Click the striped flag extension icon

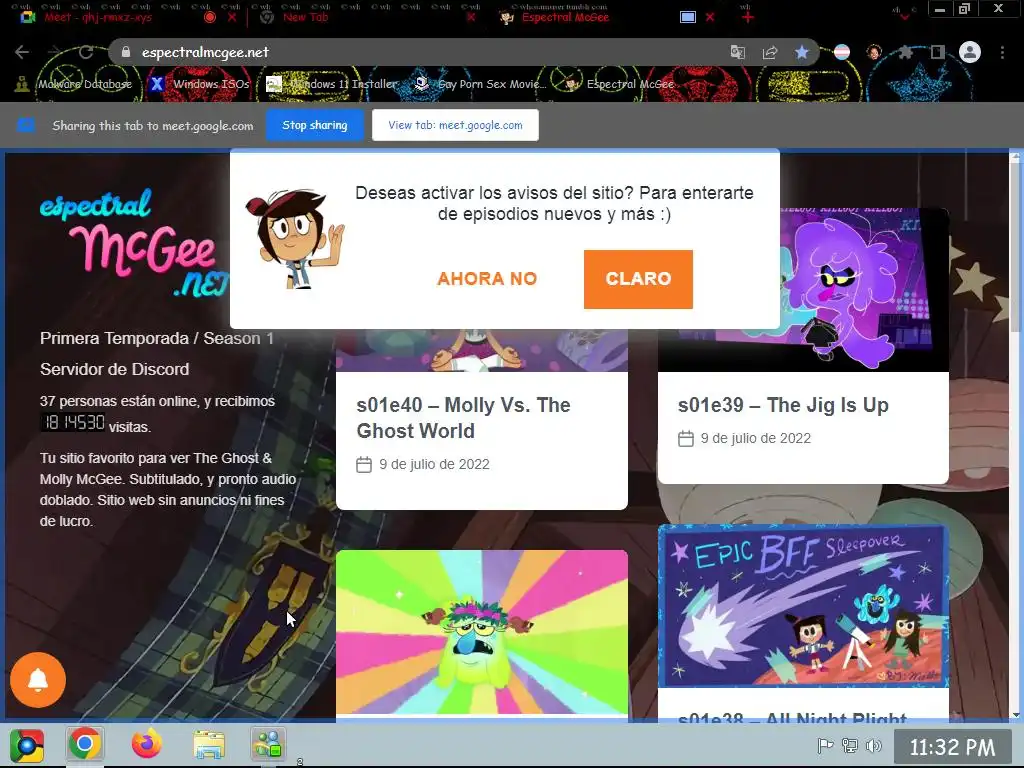coord(842,52)
